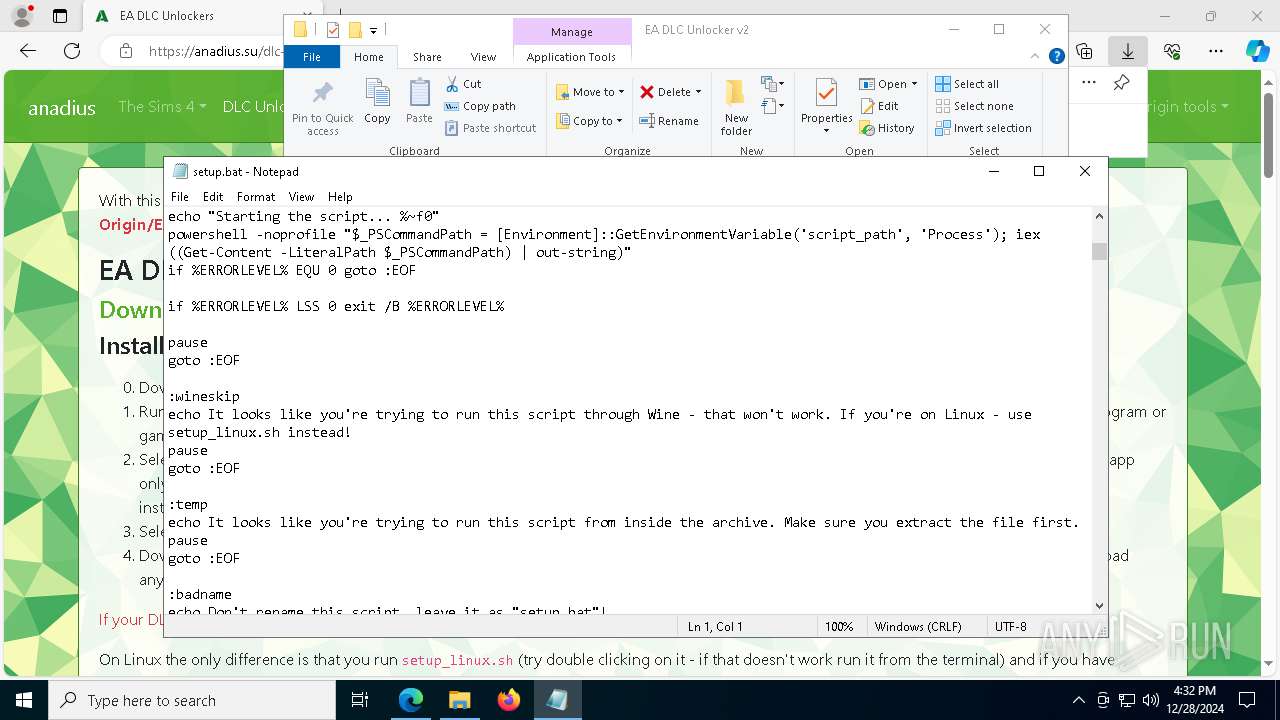Open Notepad Help menu
1280x720 pixels.
(x=340, y=197)
